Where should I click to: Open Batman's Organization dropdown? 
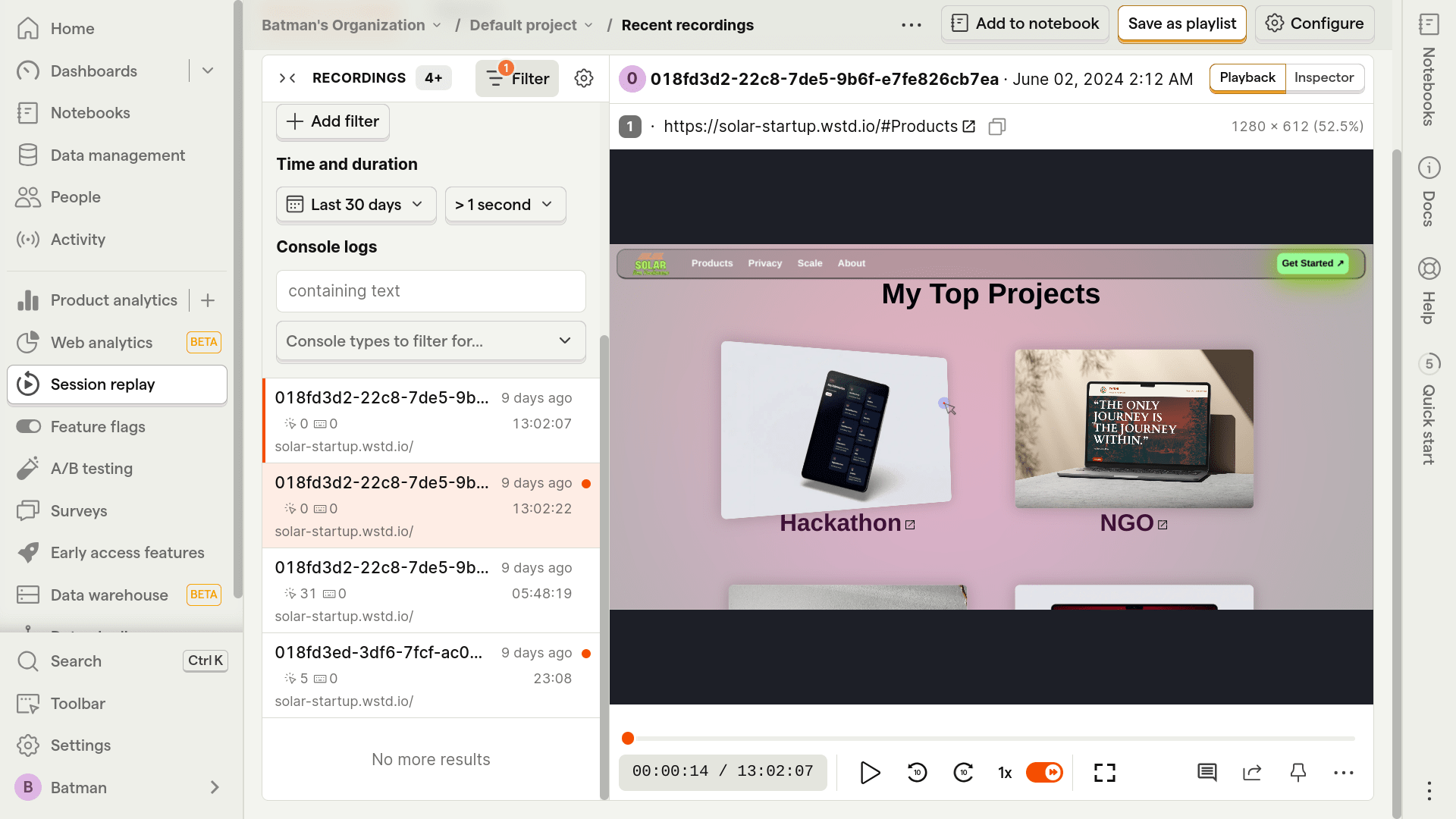pyautogui.click(x=352, y=25)
